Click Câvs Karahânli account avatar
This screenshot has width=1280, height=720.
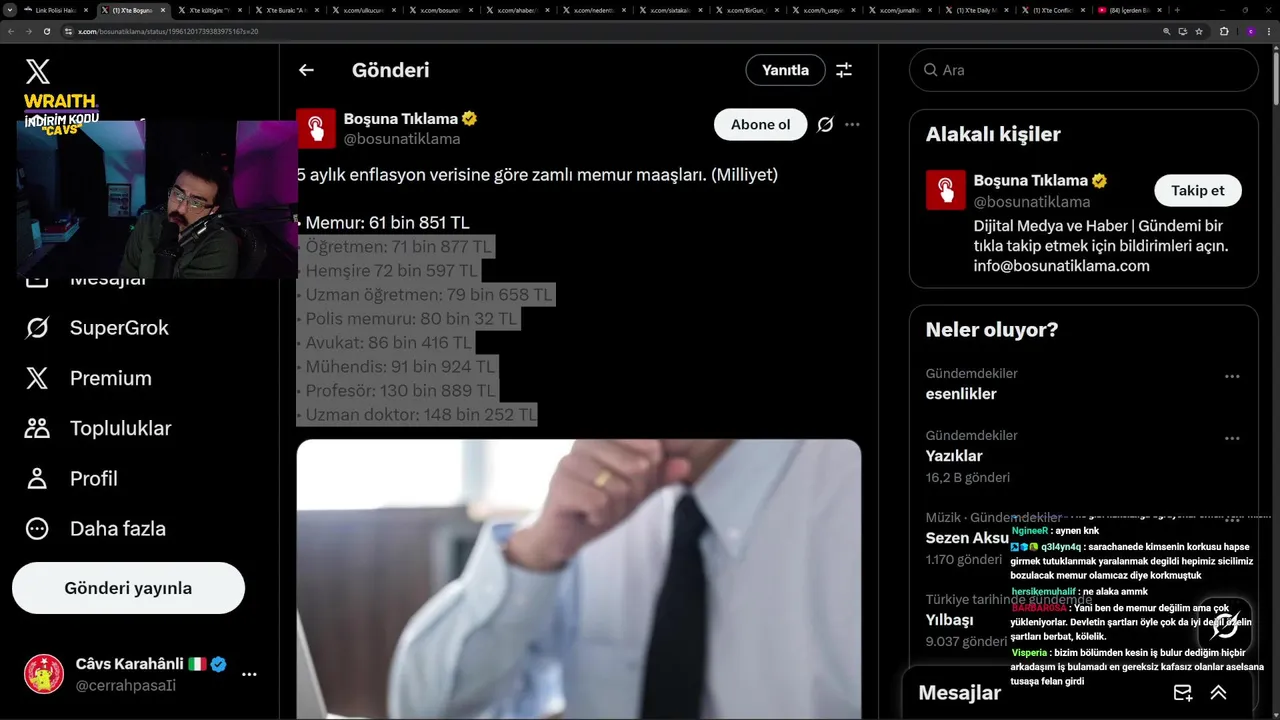tap(44, 674)
